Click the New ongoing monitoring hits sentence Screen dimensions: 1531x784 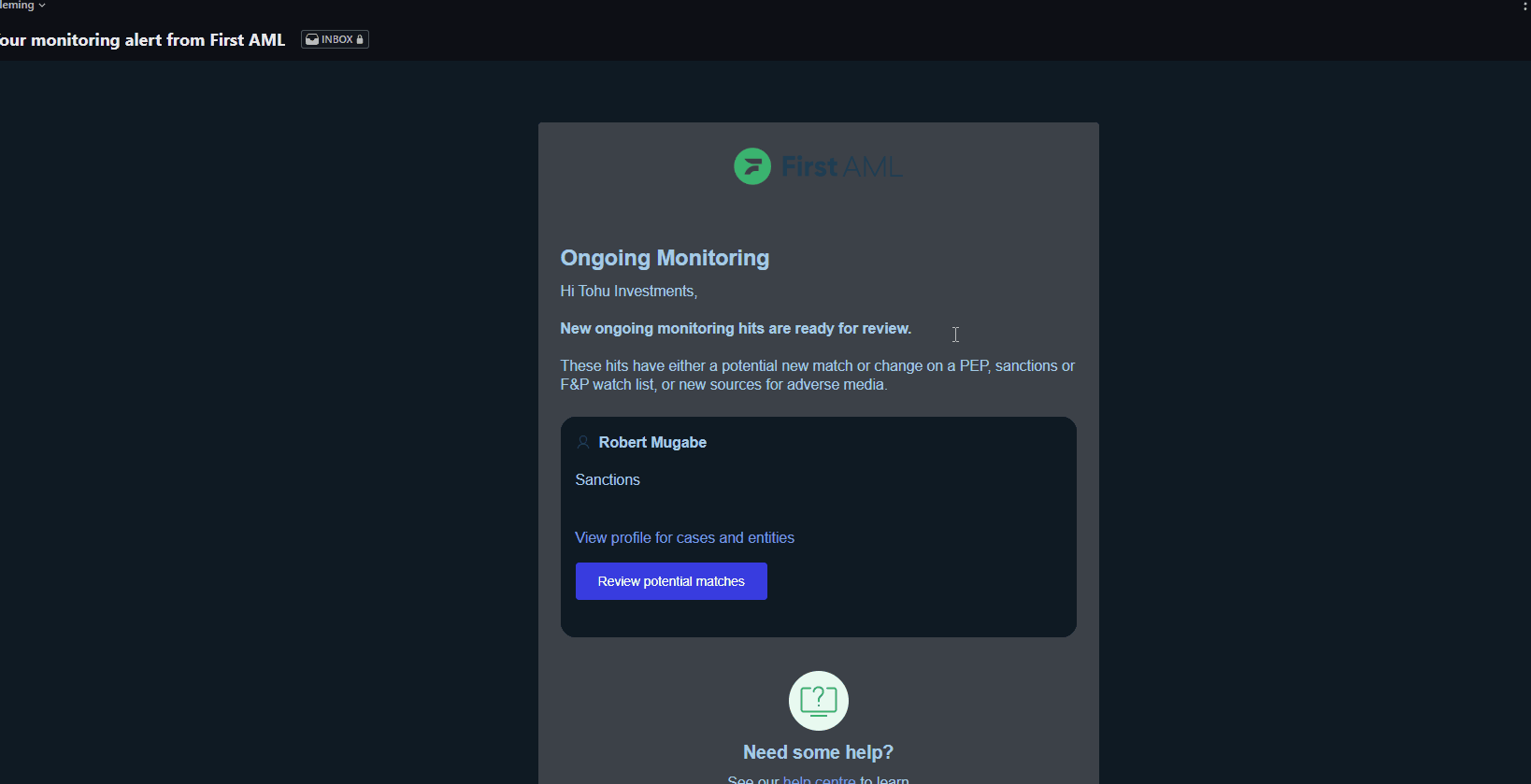point(736,328)
